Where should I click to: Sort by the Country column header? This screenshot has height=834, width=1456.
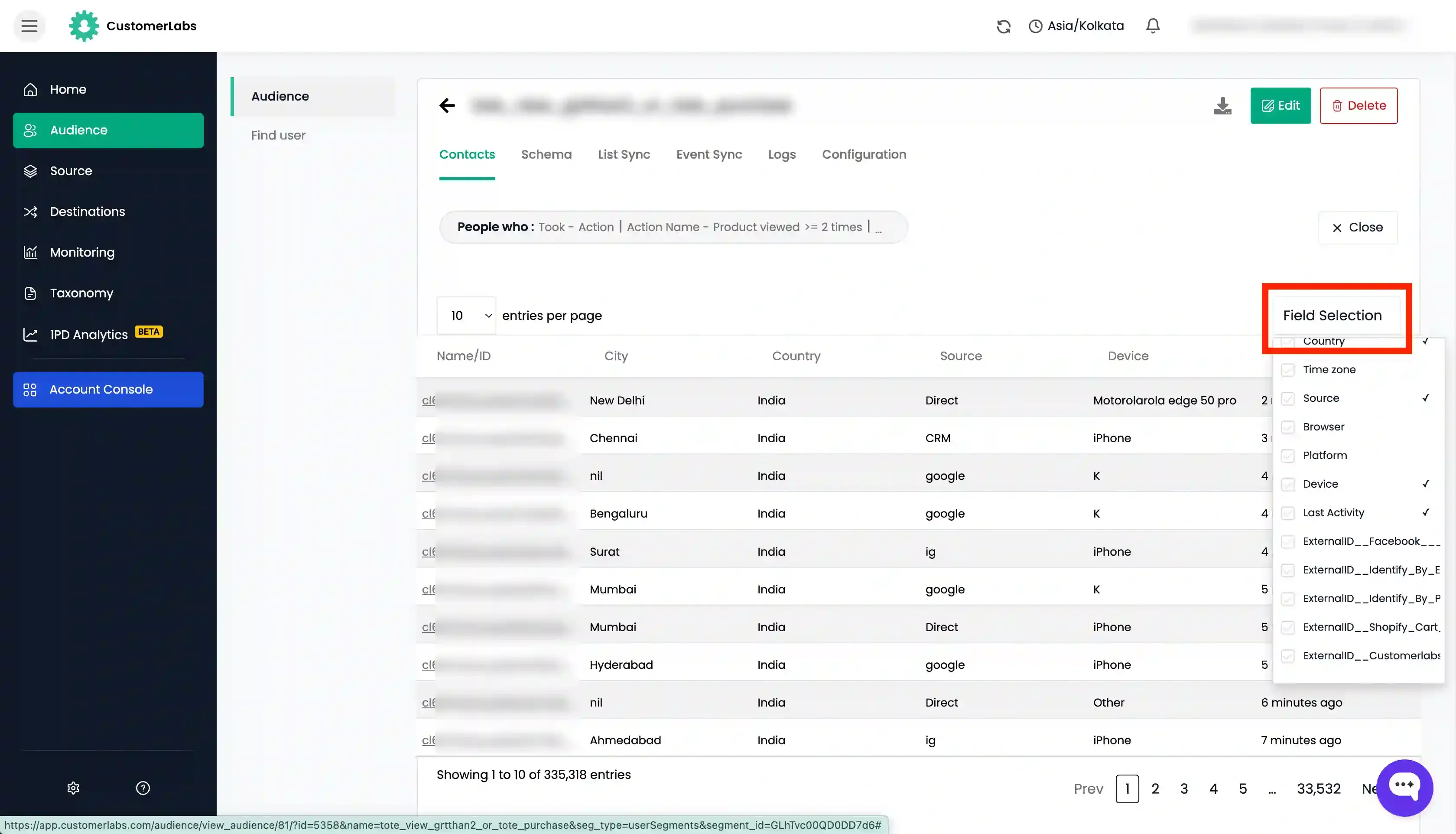click(x=796, y=356)
